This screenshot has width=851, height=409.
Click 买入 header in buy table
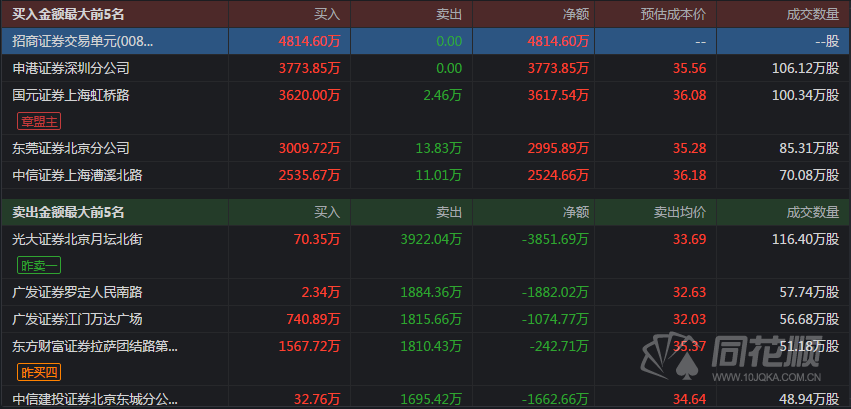tap(327, 15)
